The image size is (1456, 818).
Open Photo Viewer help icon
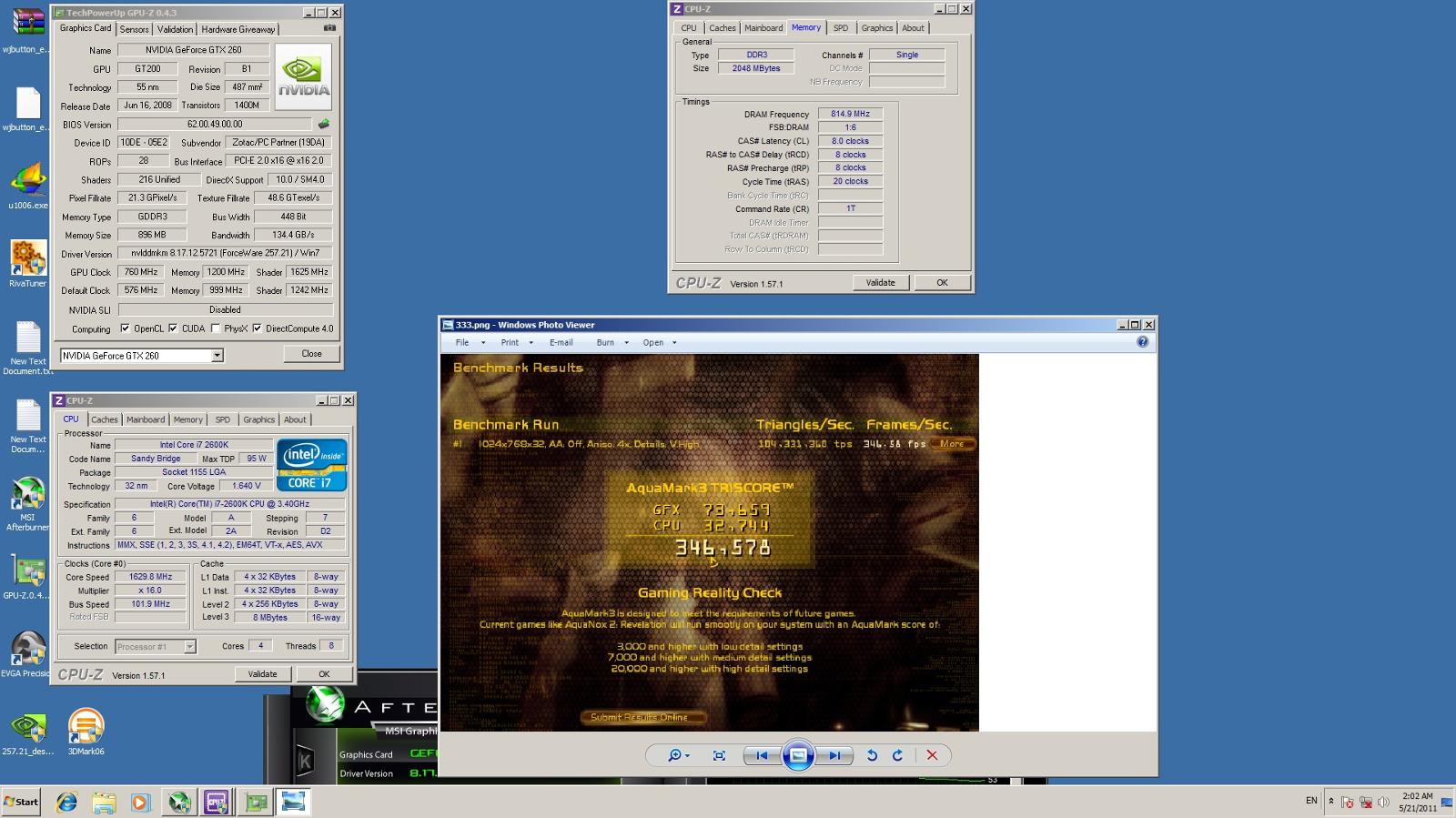(1142, 342)
